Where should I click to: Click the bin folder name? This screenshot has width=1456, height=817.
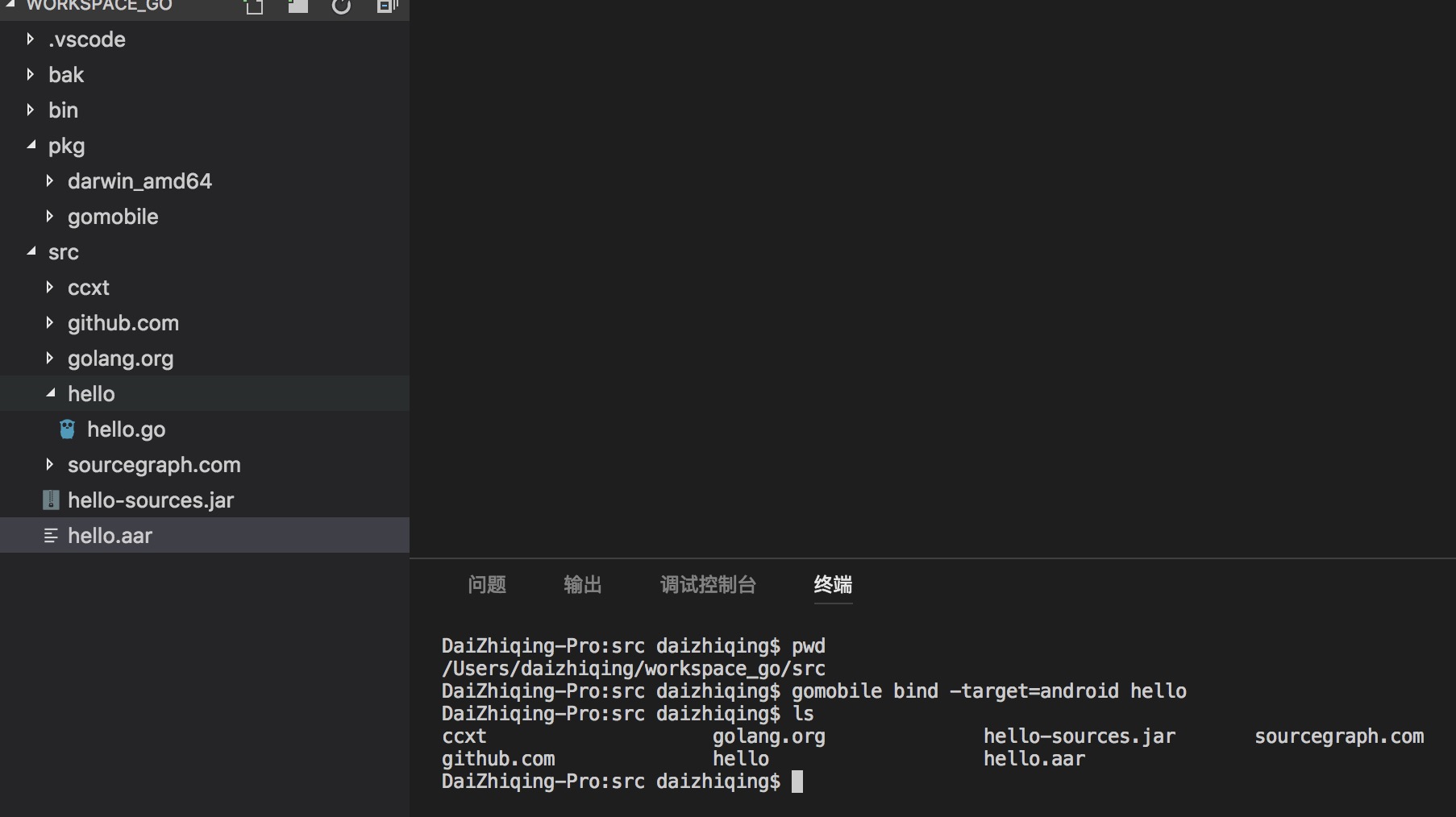coord(63,110)
